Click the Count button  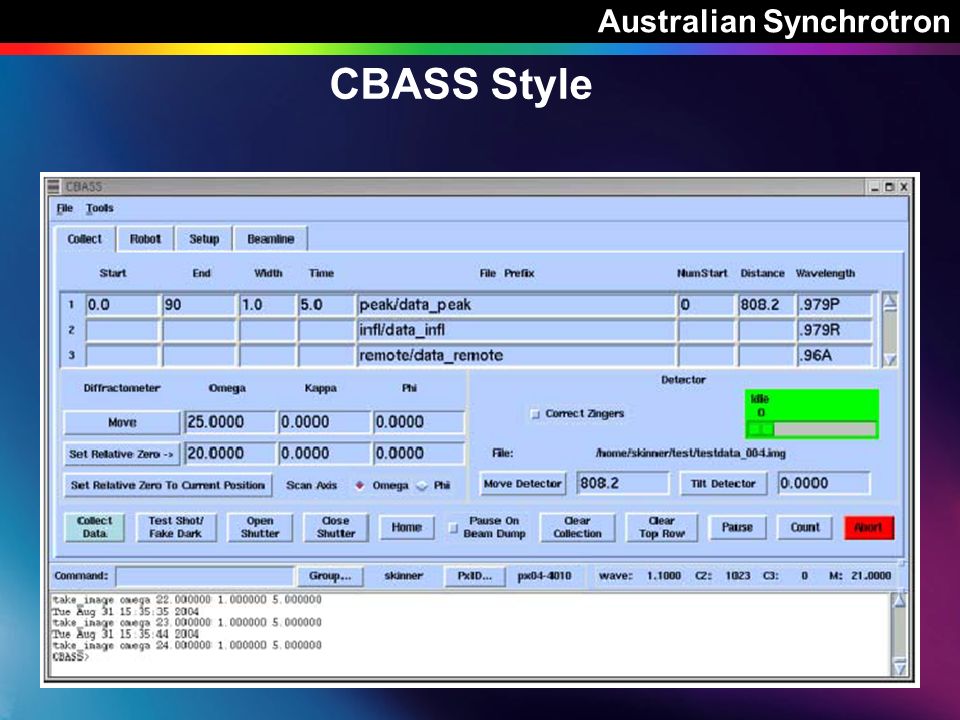click(805, 527)
